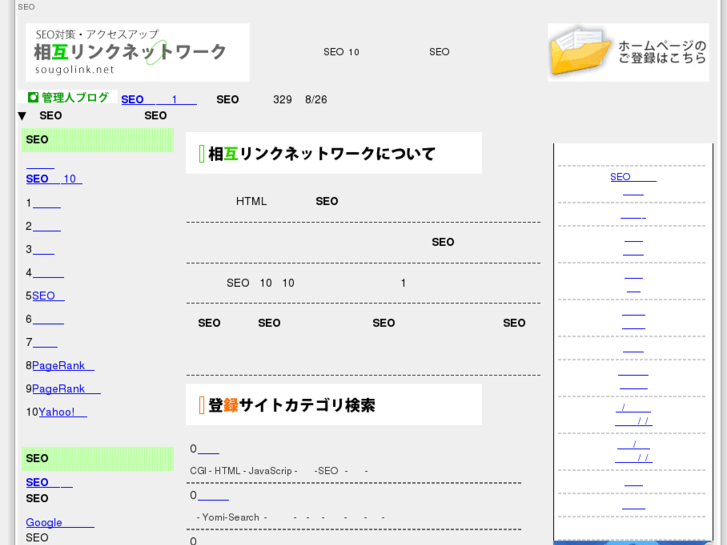Click the folder registration banner image
This screenshot has width=727, height=545.
[x=627, y=52]
